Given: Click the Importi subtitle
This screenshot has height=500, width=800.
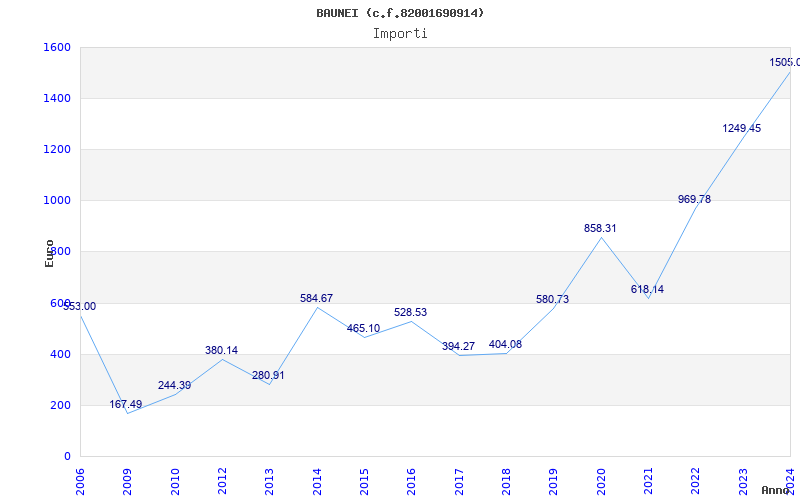Looking at the screenshot, I should point(400,34).
